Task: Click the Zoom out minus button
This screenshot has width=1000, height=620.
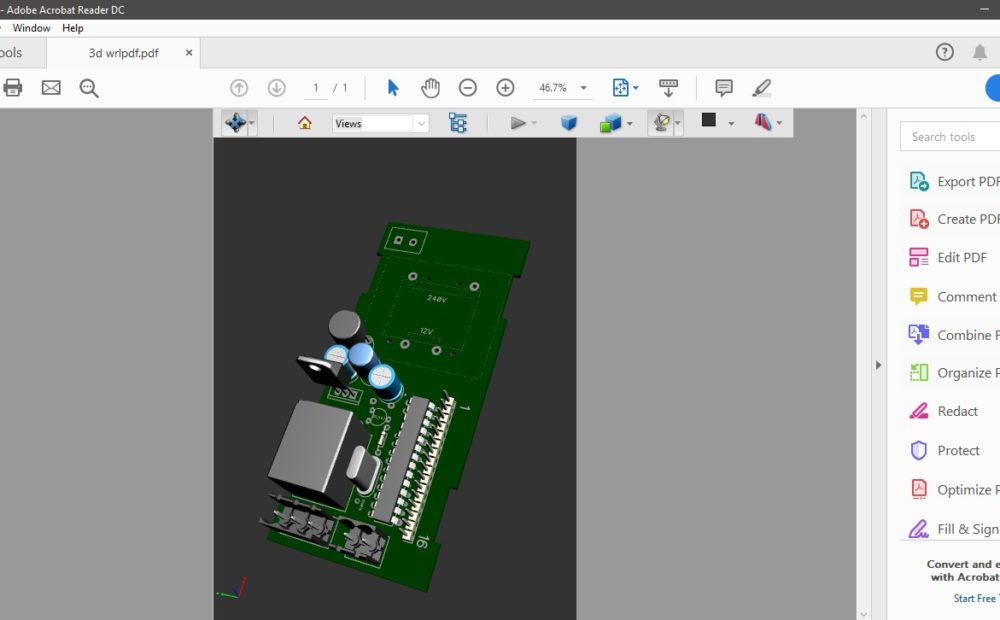Action: pyautogui.click(x=468, y=88)
